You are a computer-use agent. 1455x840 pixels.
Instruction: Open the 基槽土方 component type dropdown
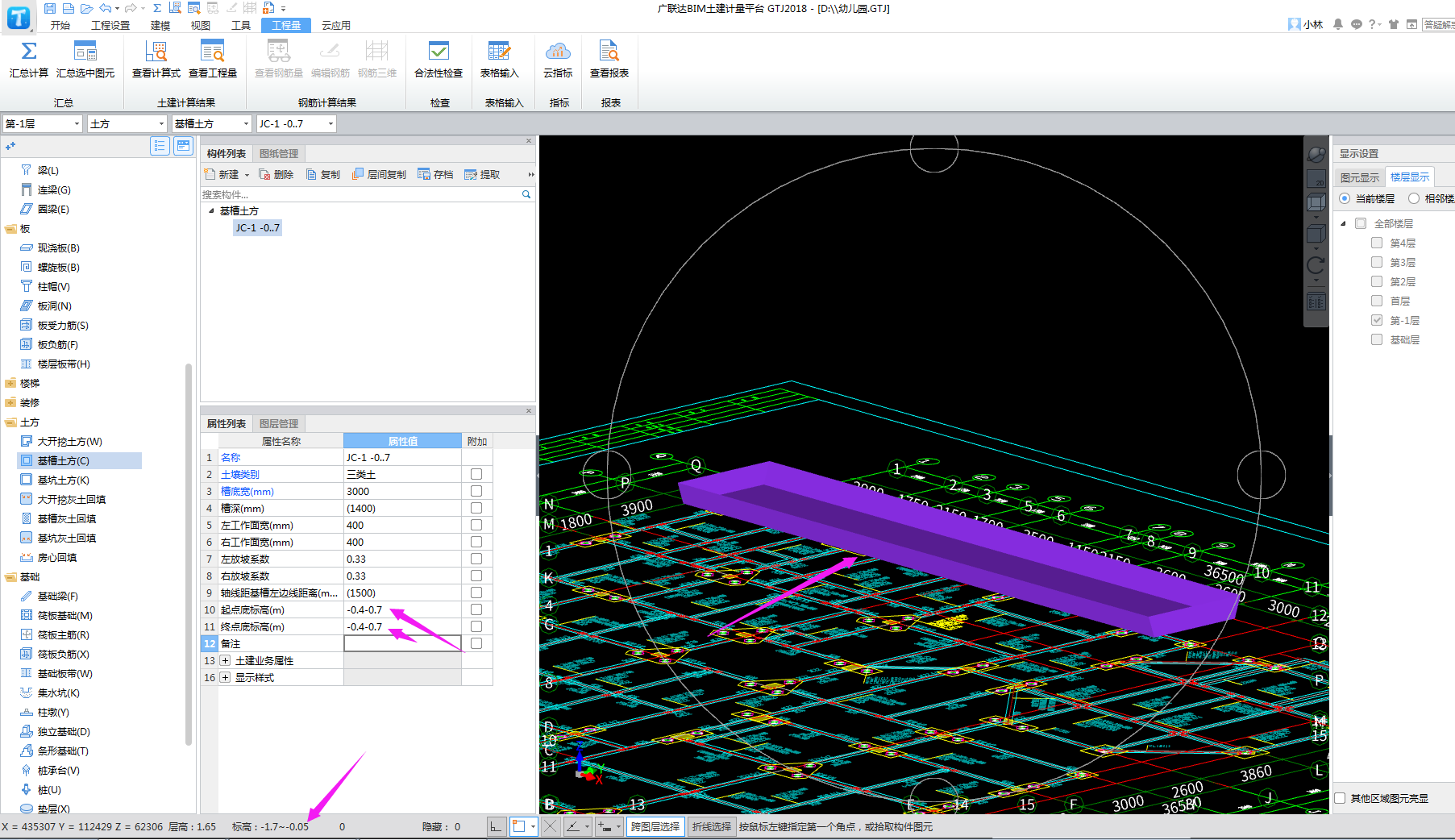(x=211, y=123)
